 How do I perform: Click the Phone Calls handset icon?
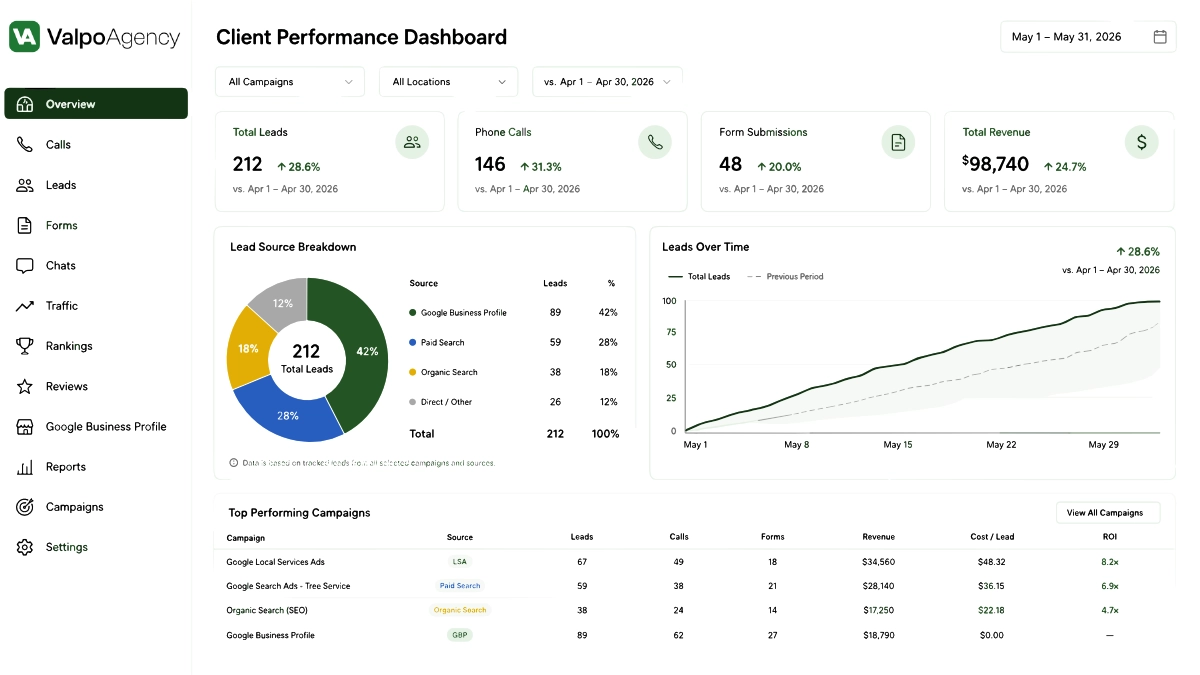tap(655, 142)
